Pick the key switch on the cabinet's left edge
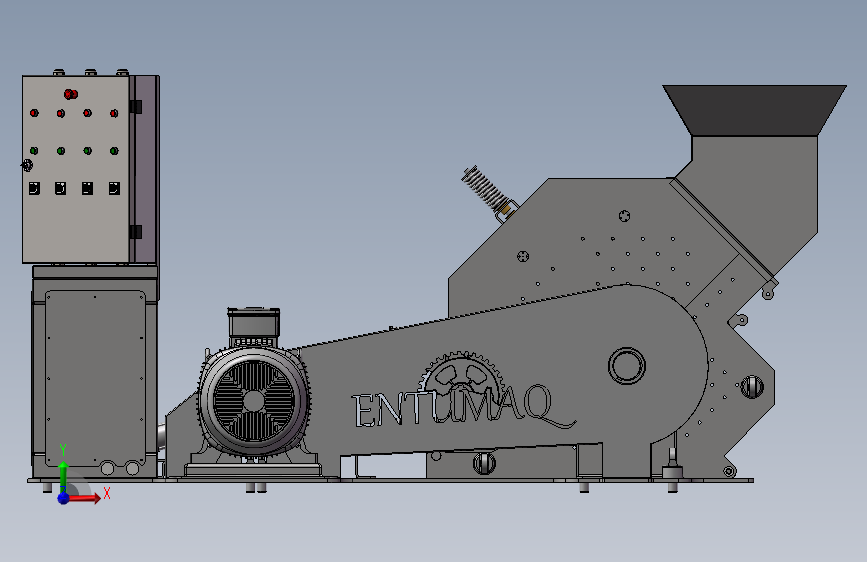 click(27, 165)
